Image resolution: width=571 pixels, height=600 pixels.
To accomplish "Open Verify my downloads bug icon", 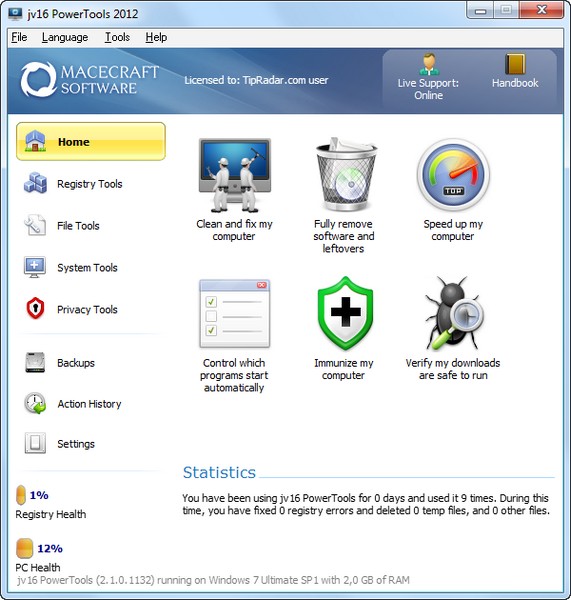I will (x=453, y=313).
